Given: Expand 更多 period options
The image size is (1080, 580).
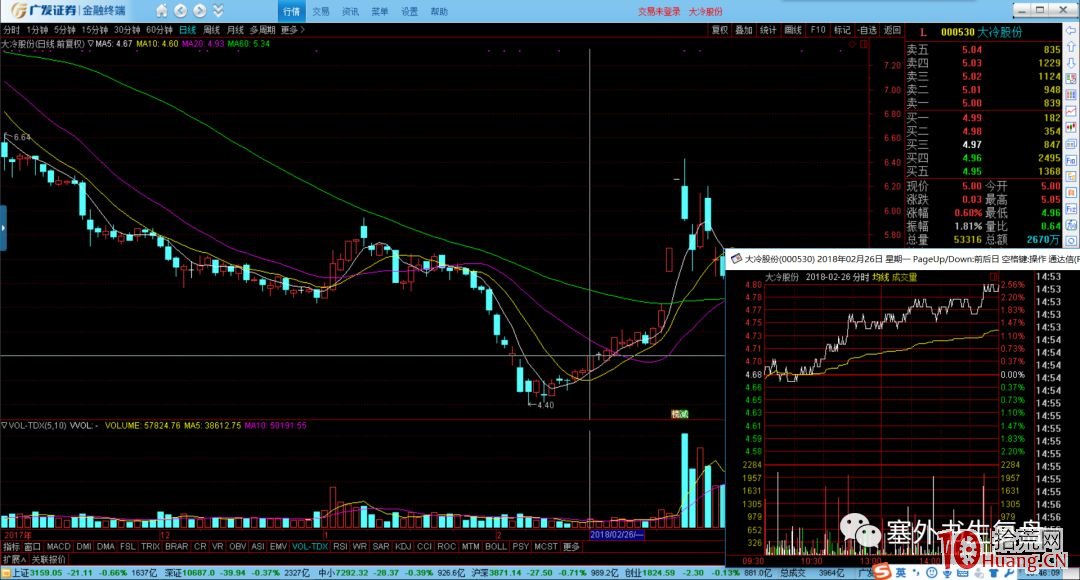Looking at the screenshot, I should tap(292, 30).
